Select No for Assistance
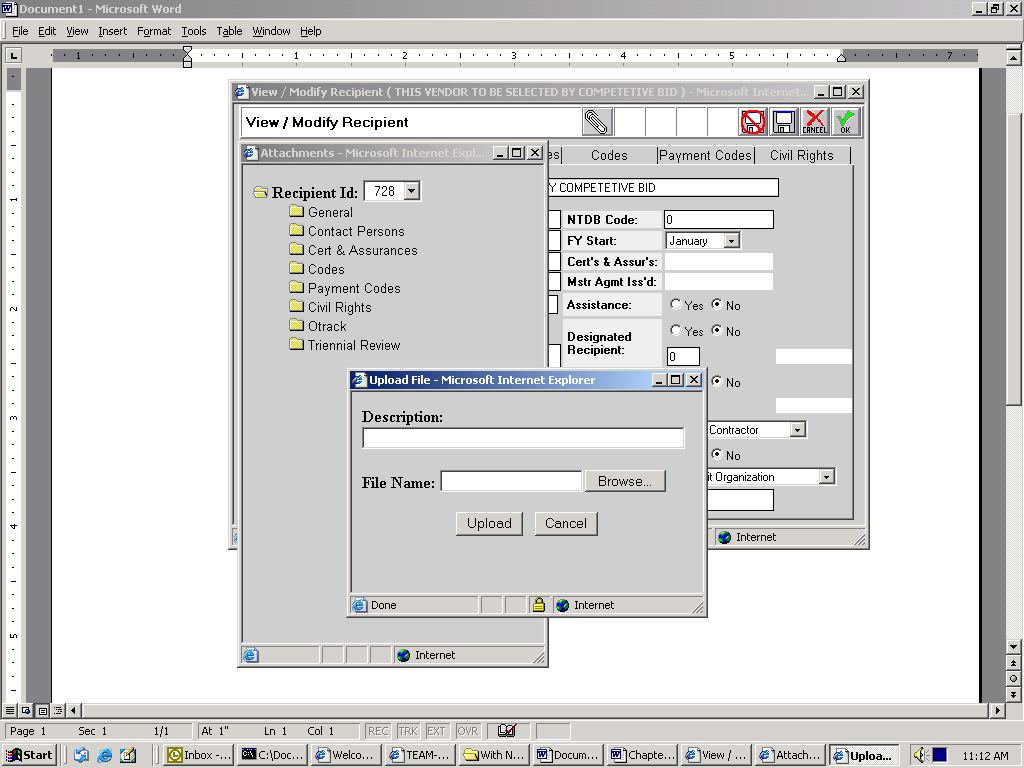The width and height of the screenshot is (1024, 768). pyautogui.click(x=716, y=304)
